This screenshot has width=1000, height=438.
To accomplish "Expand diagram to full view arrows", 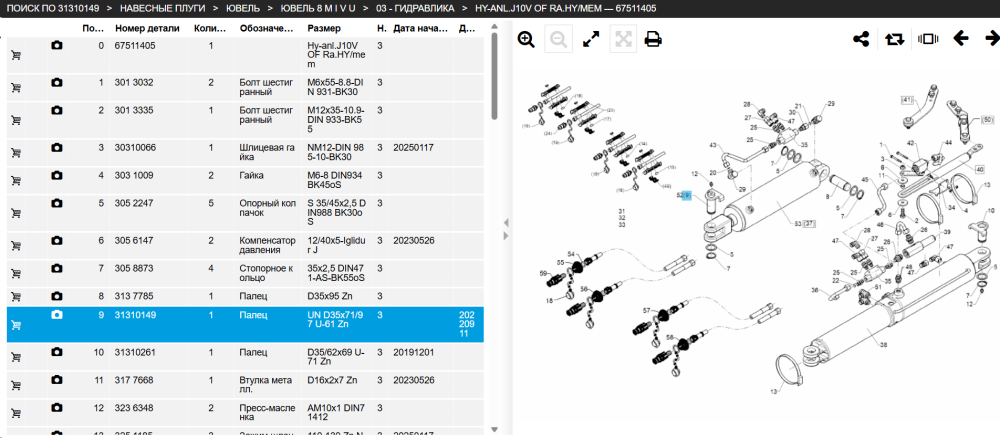I will pyautogui.click(x=591, y=40).
